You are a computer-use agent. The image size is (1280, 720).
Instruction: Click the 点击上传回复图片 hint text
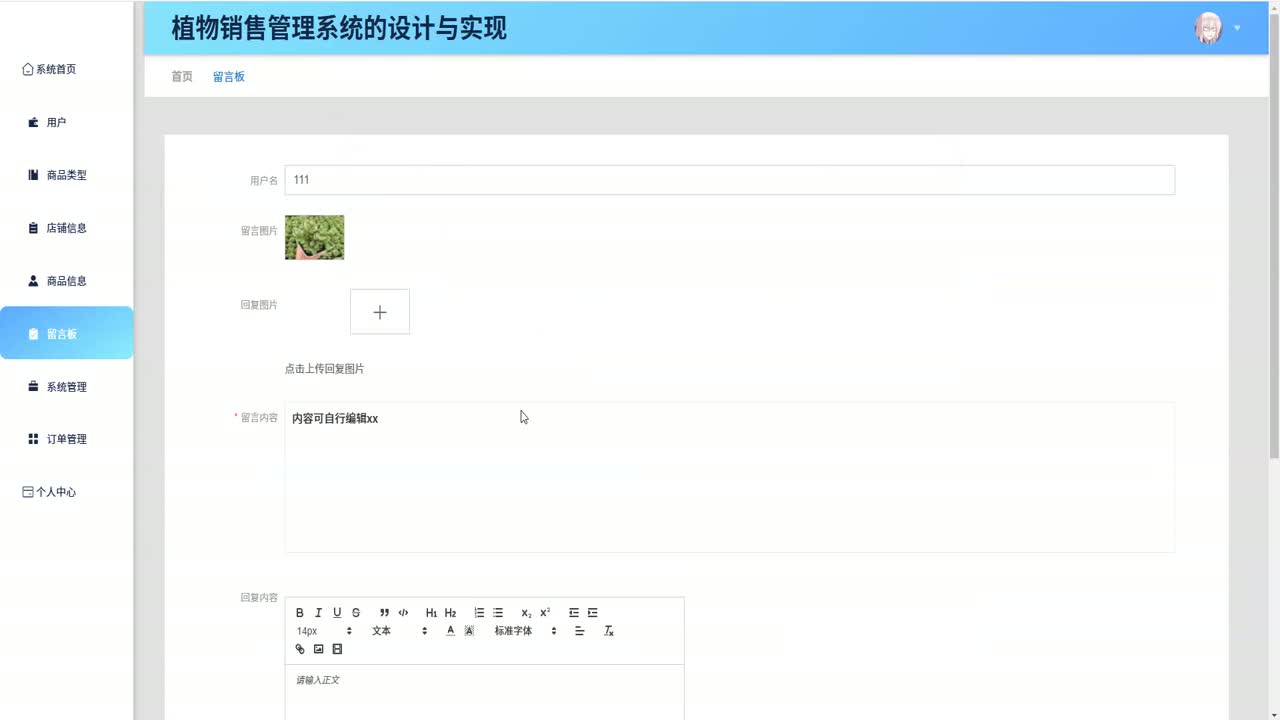[324, 369]
